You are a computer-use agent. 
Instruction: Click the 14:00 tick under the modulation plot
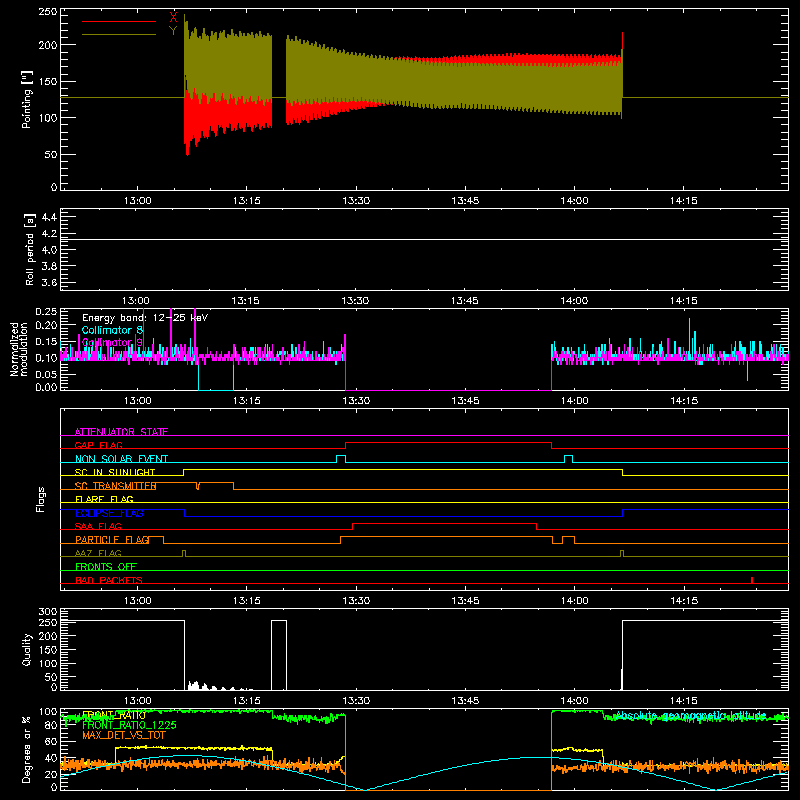574,401
